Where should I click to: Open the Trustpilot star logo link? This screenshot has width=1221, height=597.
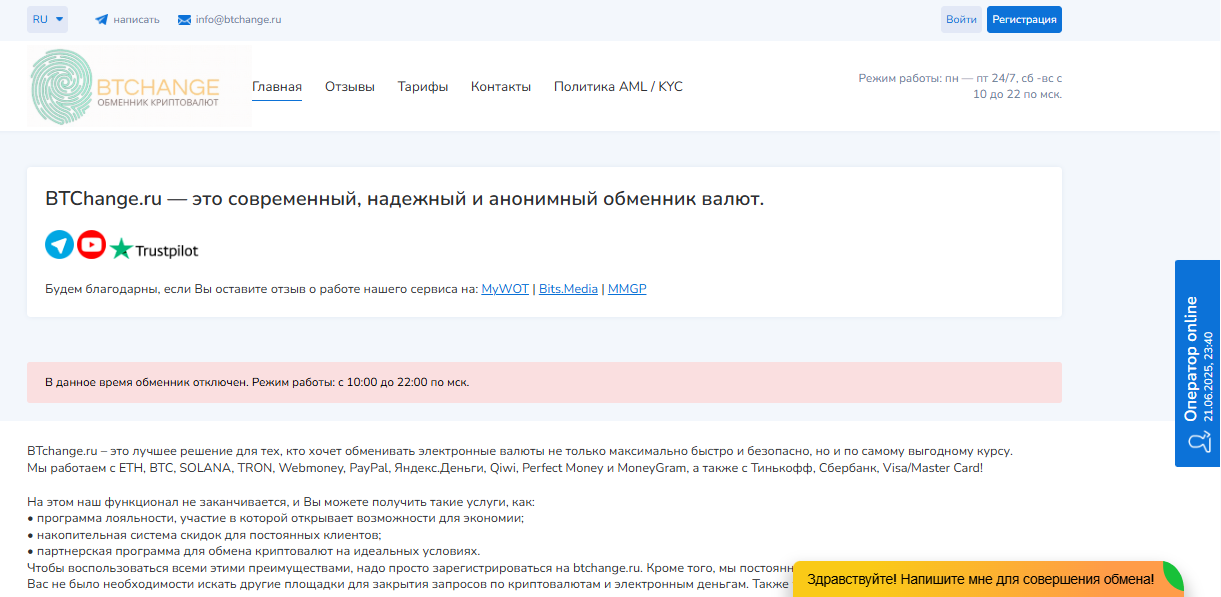click(x=154, y=249)
